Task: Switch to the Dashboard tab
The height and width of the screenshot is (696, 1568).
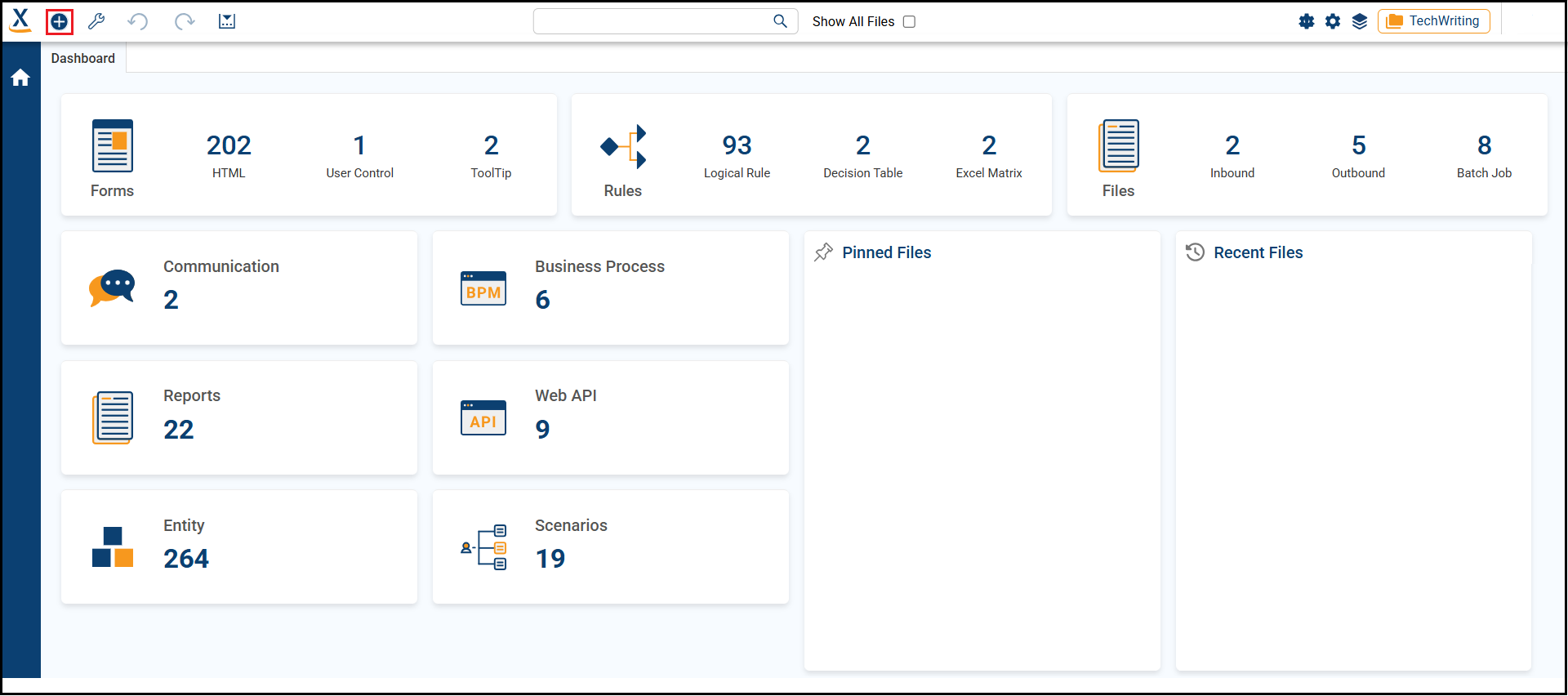Action: point(83,59)
